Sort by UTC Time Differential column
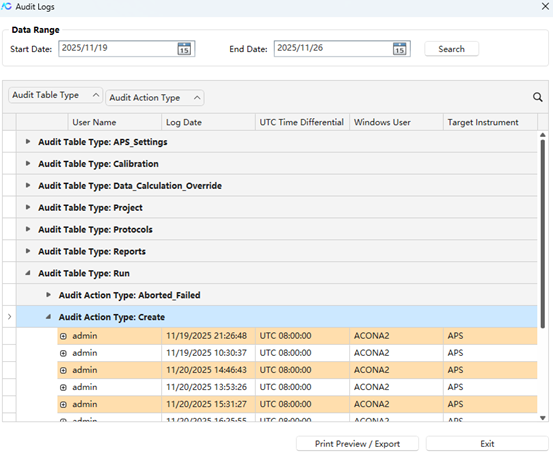 point(302,122)
